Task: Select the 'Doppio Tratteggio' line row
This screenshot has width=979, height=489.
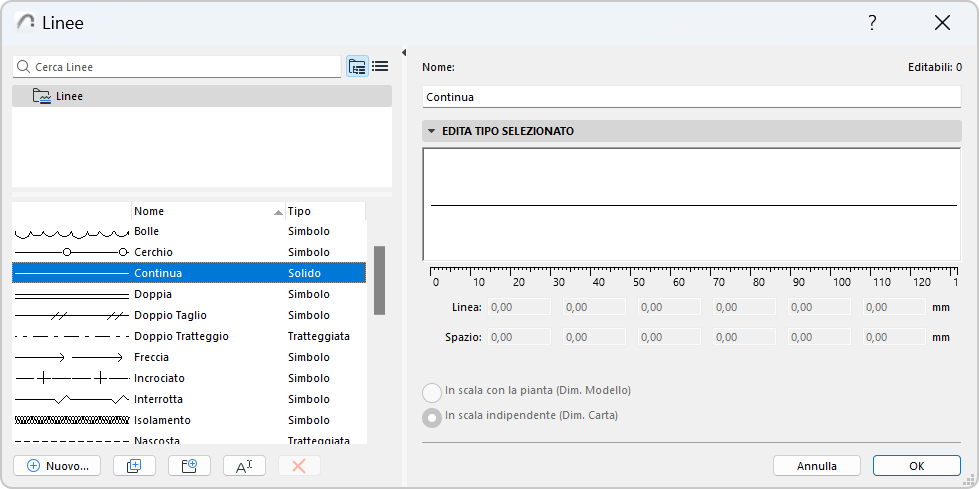Action: (x=189, y=336)
